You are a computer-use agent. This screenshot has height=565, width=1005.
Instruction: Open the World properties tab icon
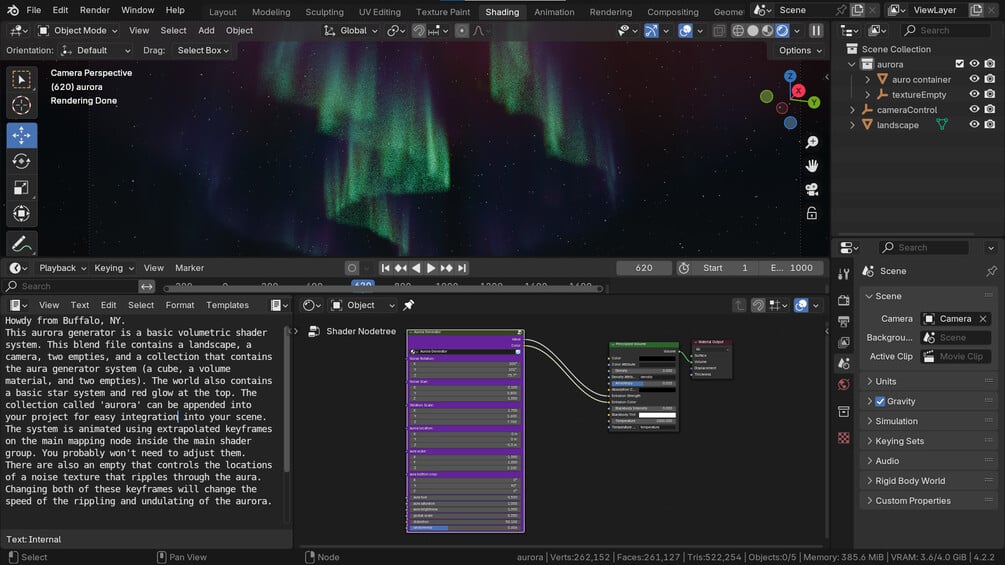coord(843,384)
